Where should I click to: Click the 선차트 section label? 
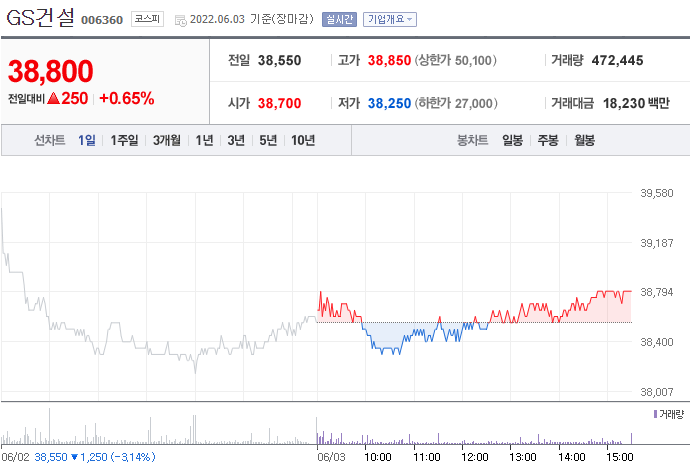pyautogui.click(x=50, y=140)
